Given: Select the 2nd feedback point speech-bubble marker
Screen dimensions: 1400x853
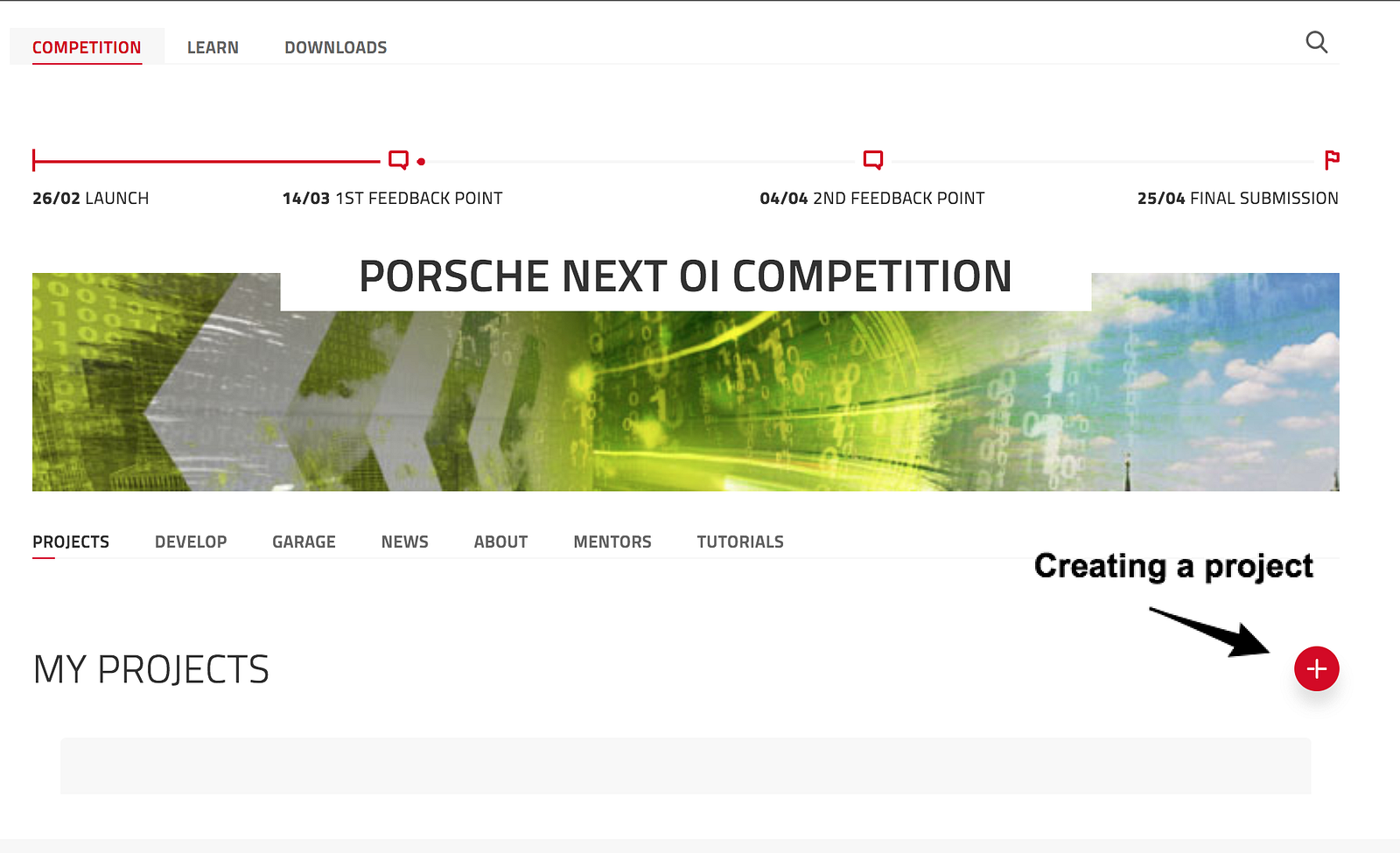Looking at the screenshot, I should [x=872, y=160].
